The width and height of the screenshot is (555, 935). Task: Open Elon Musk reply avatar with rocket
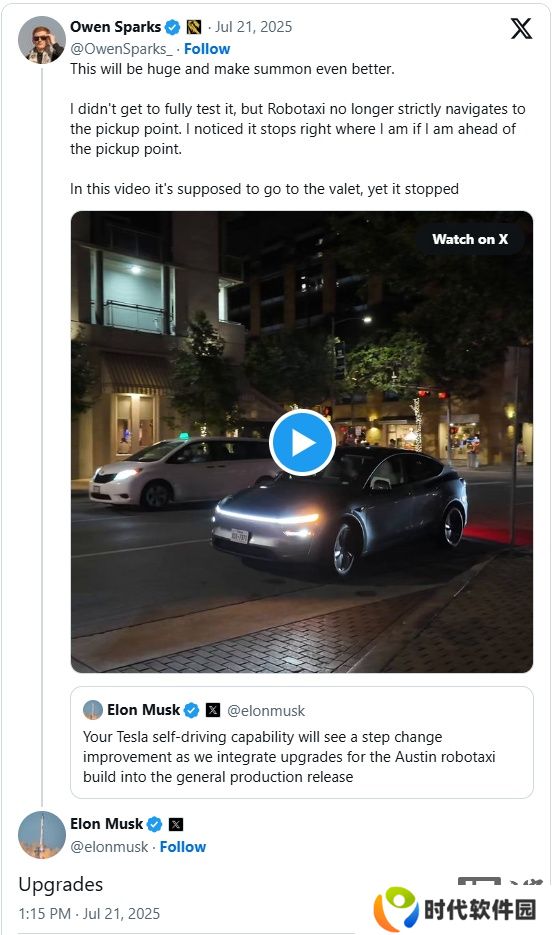pos(42,835)
